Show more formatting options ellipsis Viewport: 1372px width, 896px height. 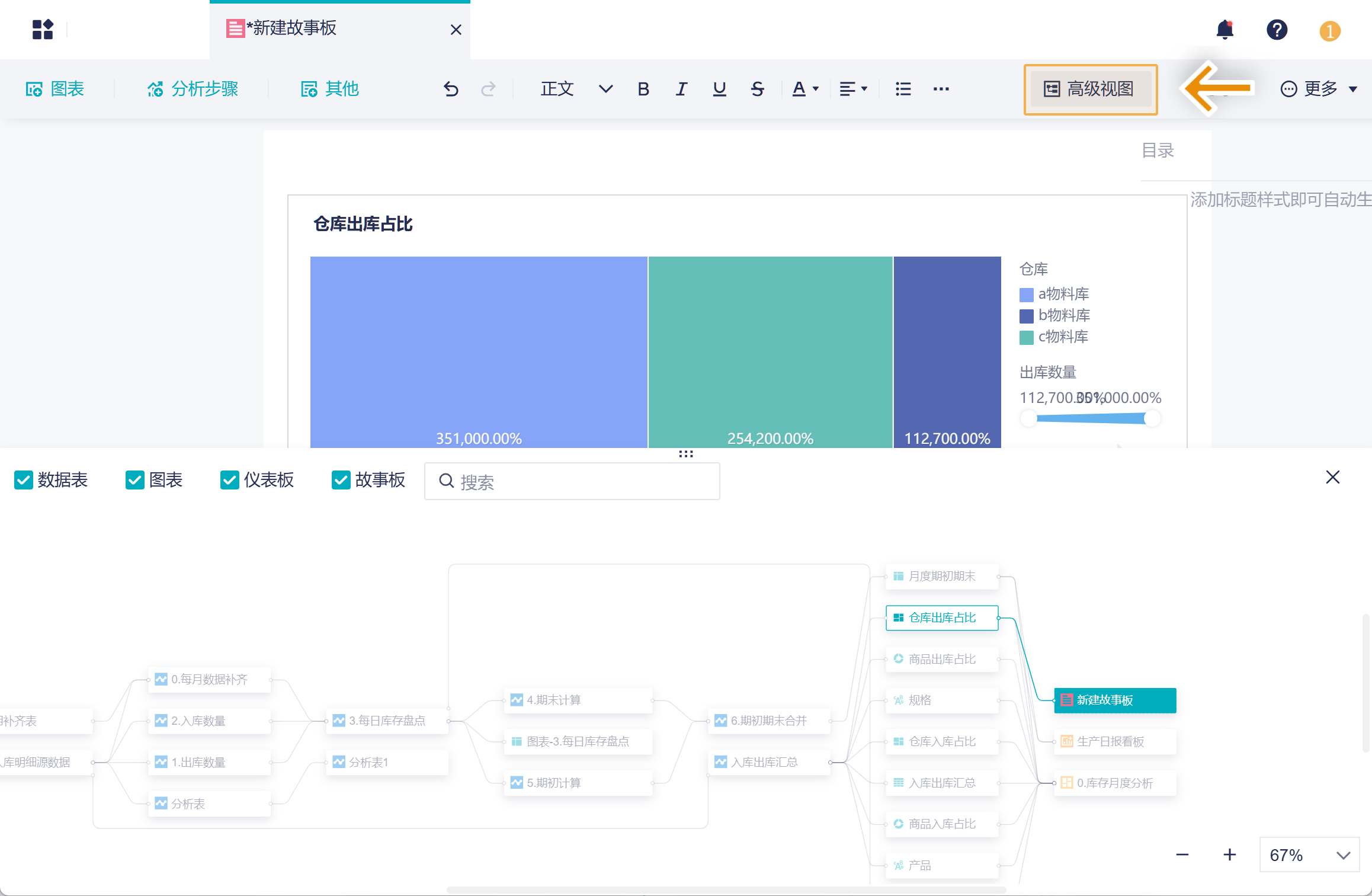click(x=941, y=89)
